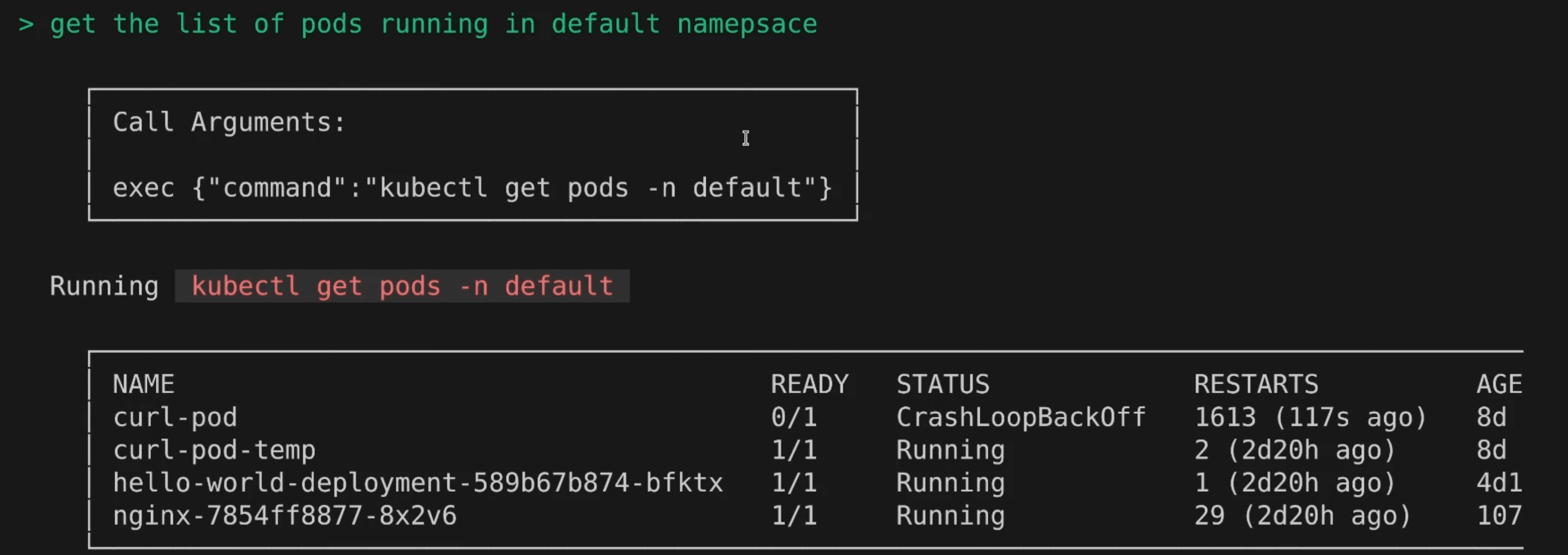Click the 'curl-pod' pod name
The height and width of the screenshot is (555, 1568).
pyautogui.click(x=175, y=417)
